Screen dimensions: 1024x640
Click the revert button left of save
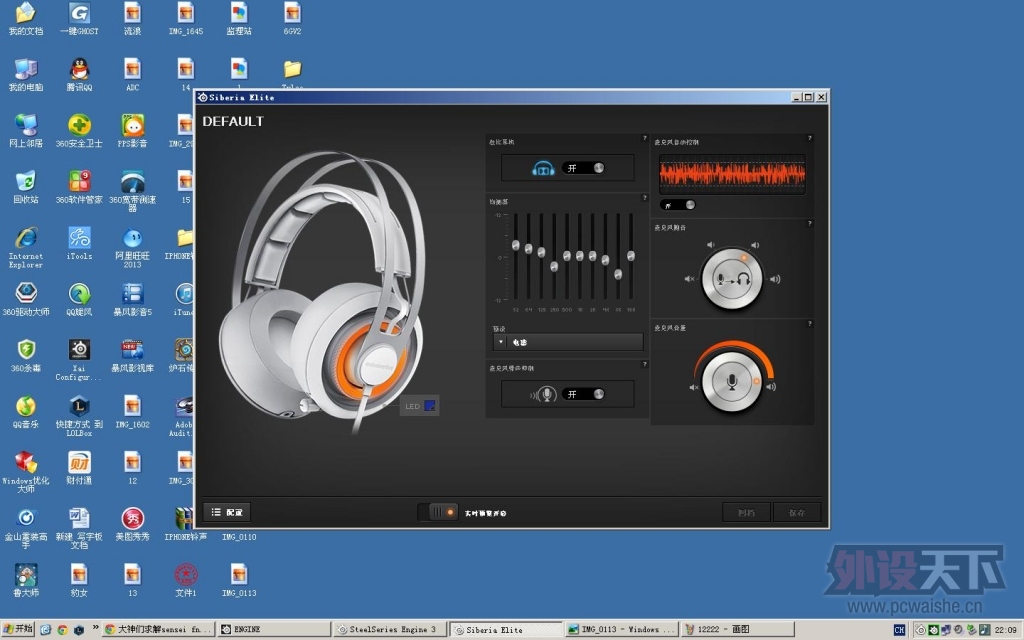coord(746,512)
